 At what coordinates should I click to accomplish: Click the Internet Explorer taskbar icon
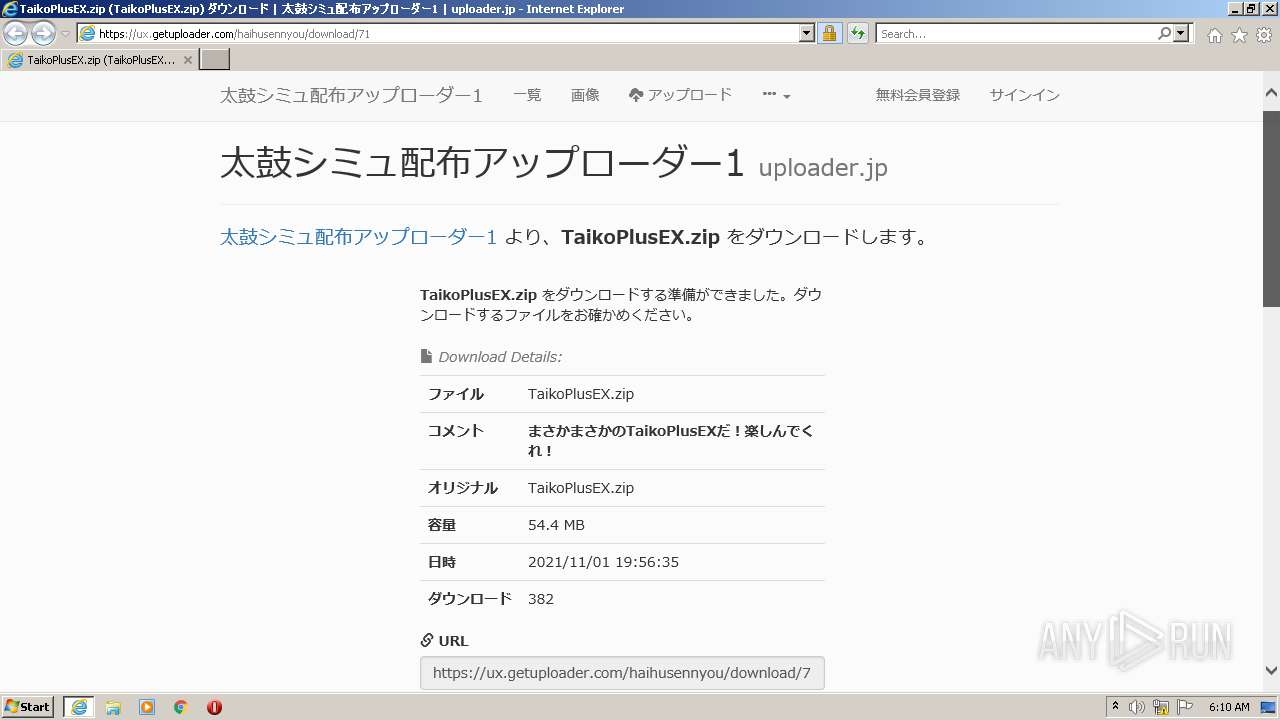point(79,707)
